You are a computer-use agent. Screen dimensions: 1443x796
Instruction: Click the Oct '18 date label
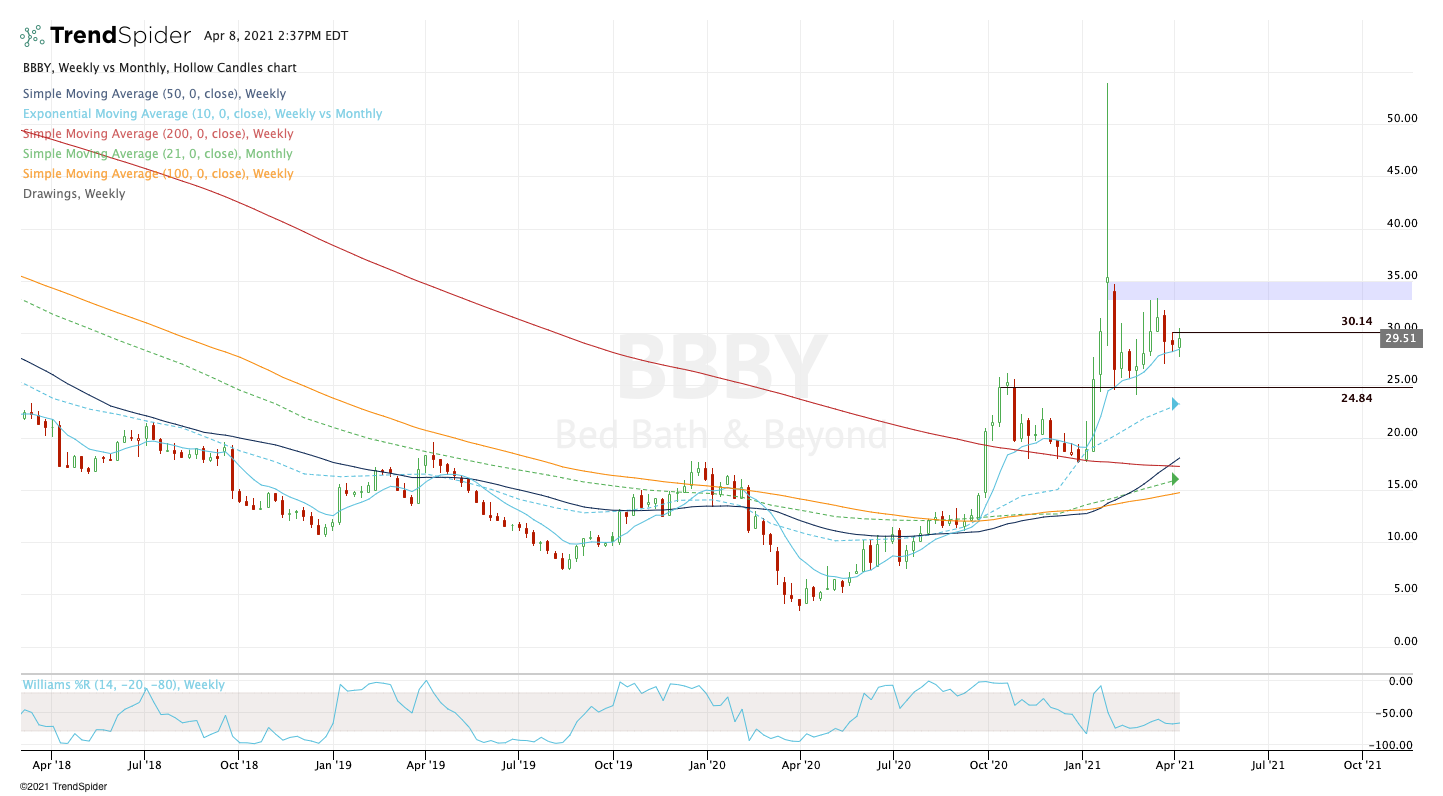click(x=238, y=765)
